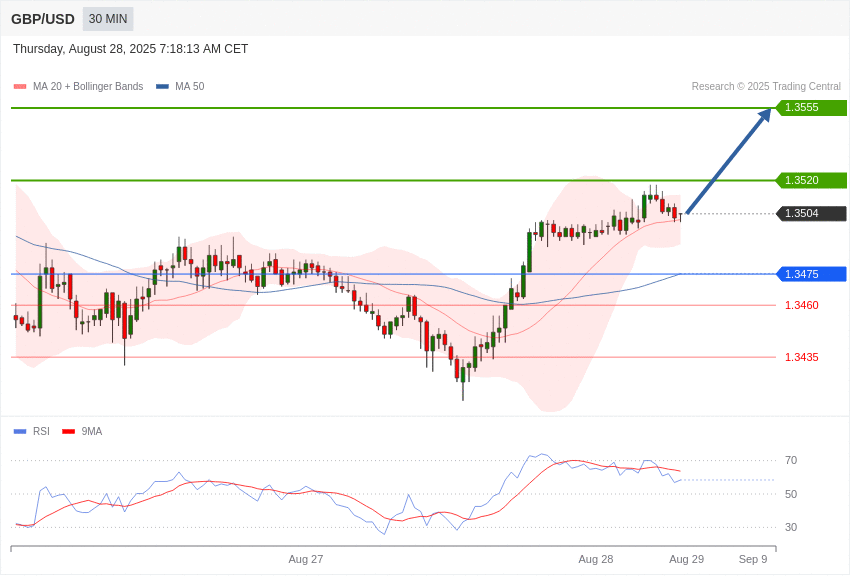Click the Aug 29 date axis label

(686, 559)
